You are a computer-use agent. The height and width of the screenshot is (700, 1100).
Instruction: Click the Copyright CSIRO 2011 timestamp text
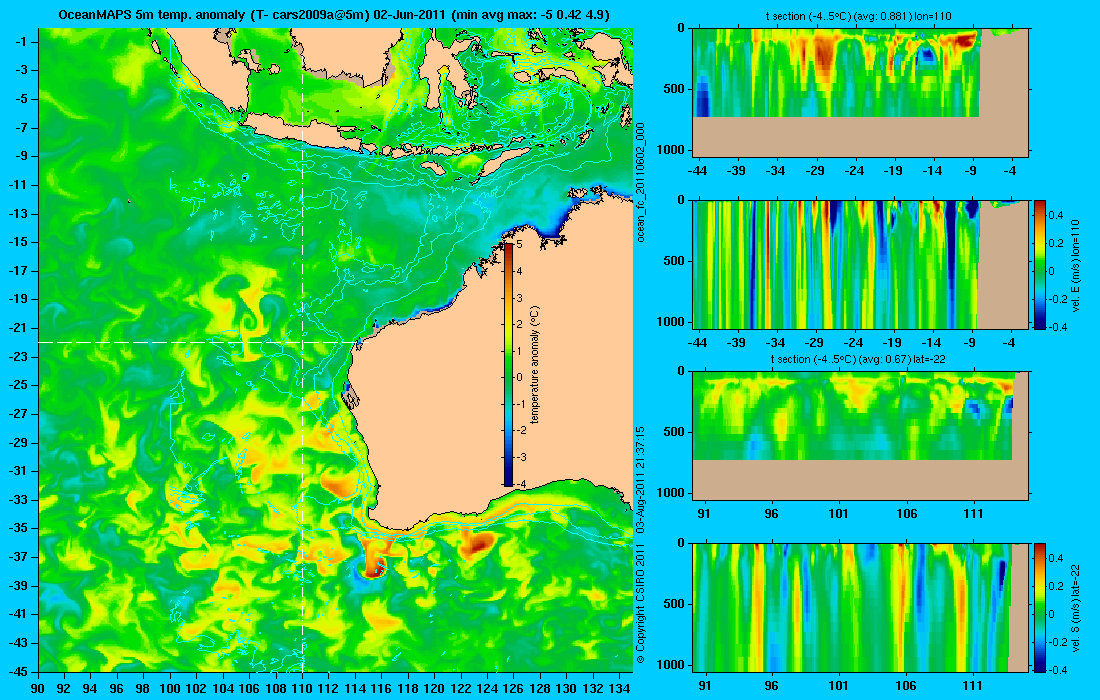tap(640, 544)
